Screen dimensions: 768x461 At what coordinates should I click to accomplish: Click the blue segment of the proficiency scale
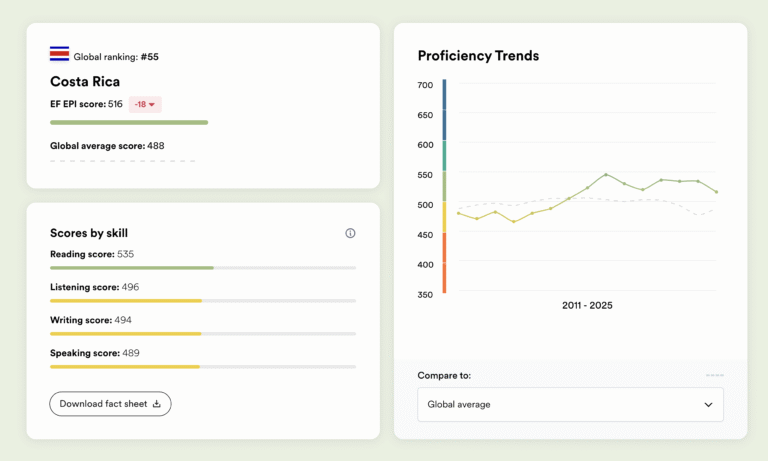pyautogui.click(x=444, y=110)
